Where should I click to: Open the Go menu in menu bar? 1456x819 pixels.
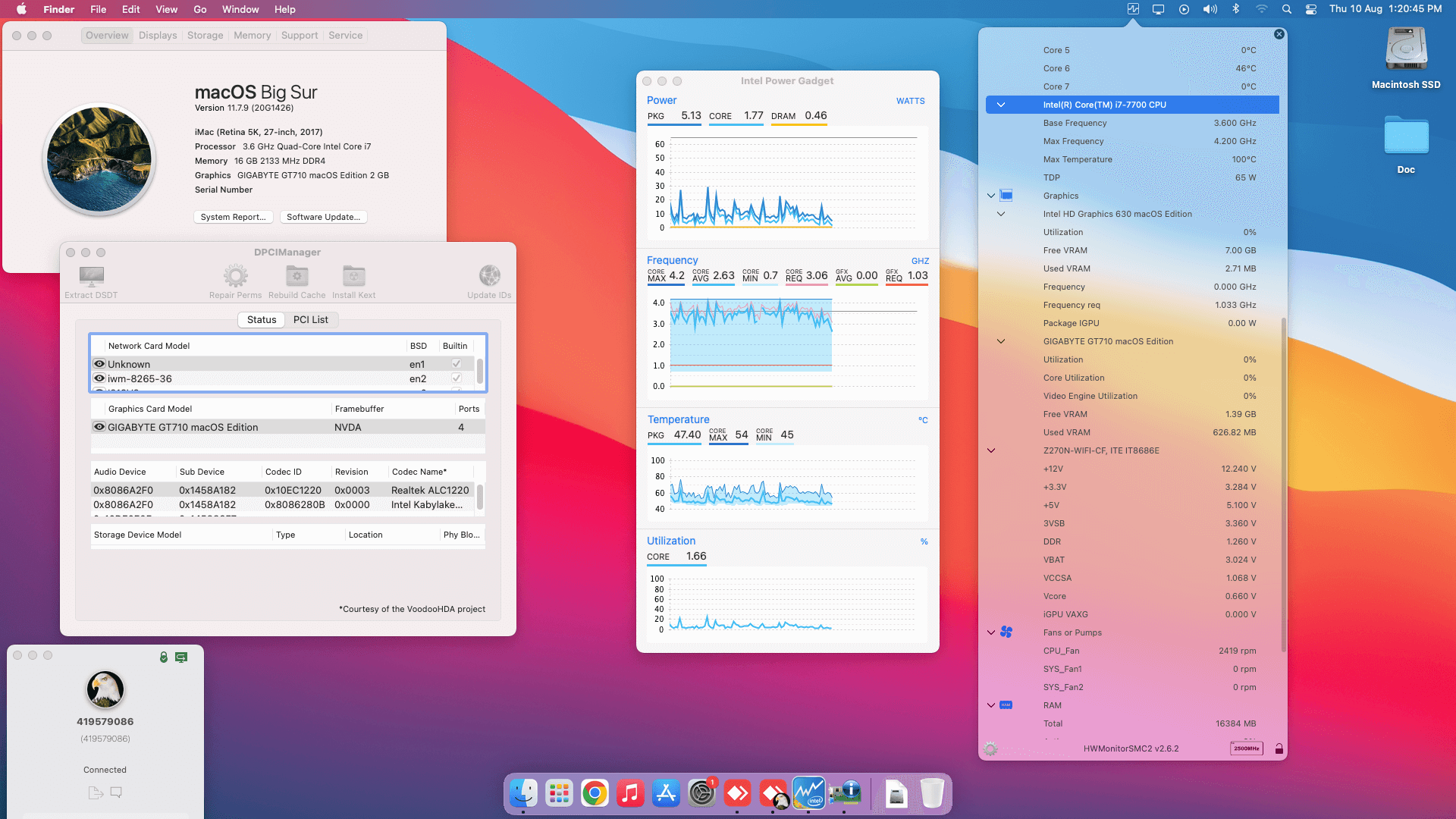click(x=200, y=9)
